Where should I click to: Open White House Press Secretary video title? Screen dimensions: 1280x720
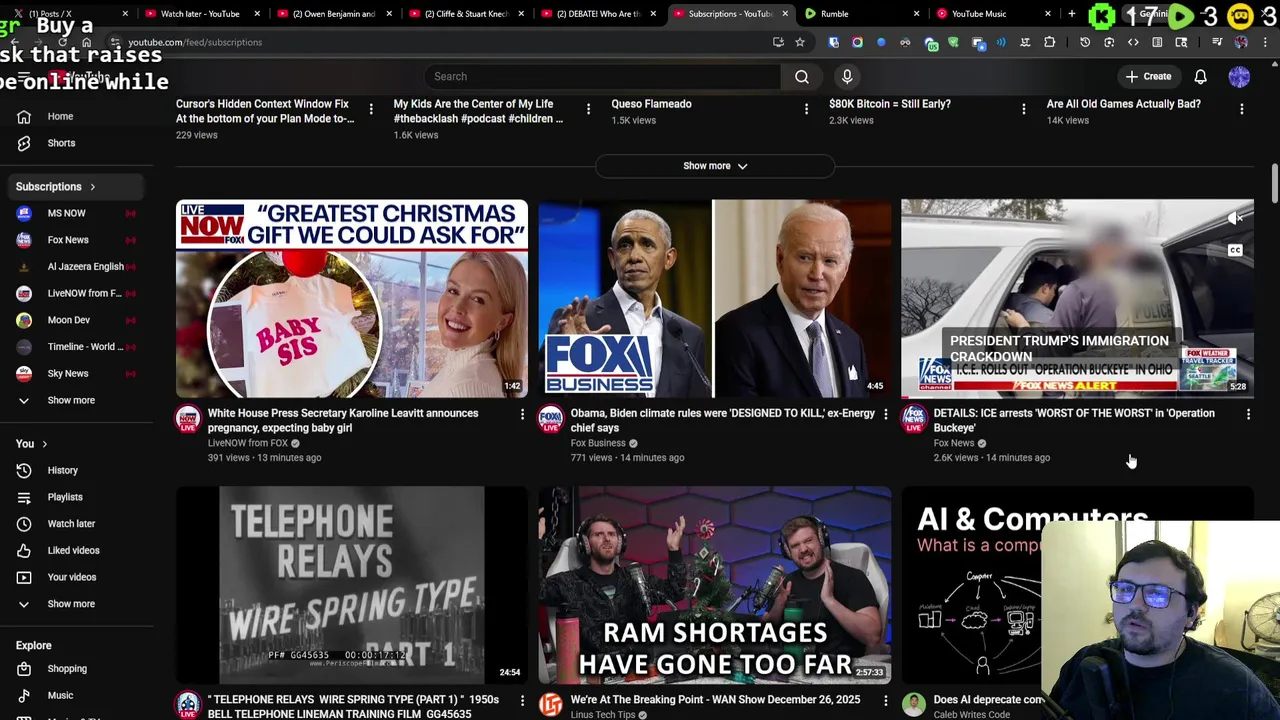tap(343, 420)
